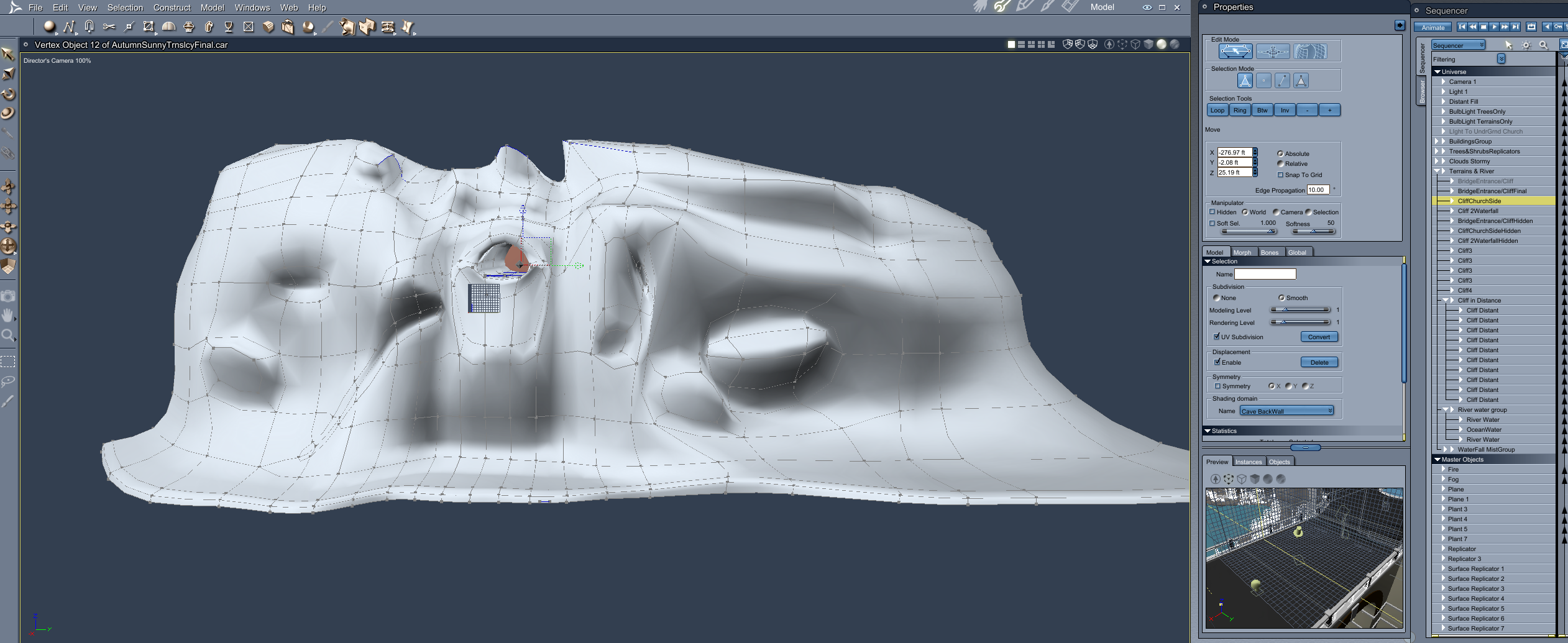Image resolution: width=1568 pixels, height=643 pixels.
Task: Activate the skeleton bones edit mode
Action: point(1273,52)
